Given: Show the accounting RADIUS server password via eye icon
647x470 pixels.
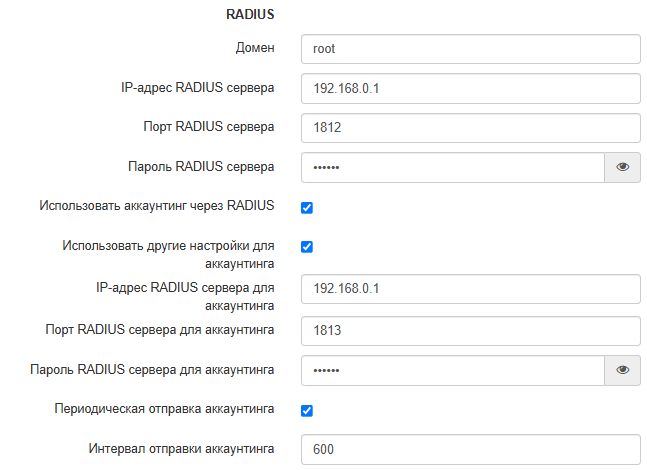Looking at the screenshot, I should tap(622, 370).
